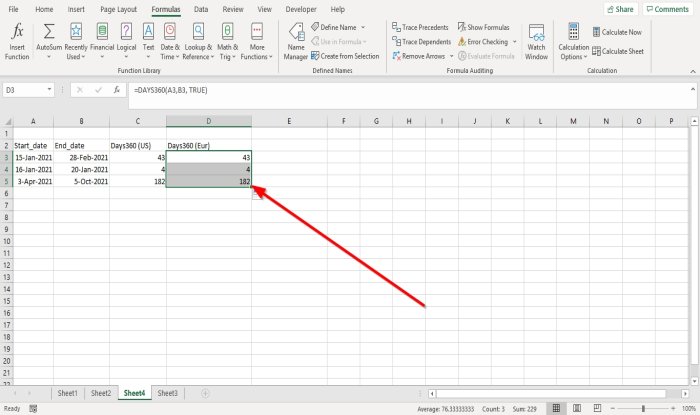Open the Watch Window
The image size is (700, 415).
(x=536, y=42)
